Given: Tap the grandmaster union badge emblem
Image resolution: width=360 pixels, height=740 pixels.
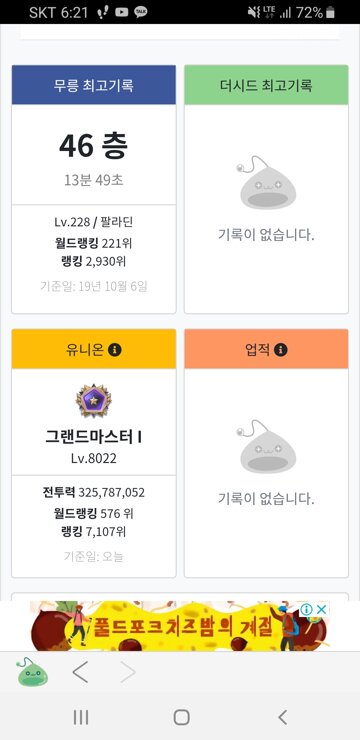Looking at the screenshot, I should pyautogui.click(x=93, y=400).
